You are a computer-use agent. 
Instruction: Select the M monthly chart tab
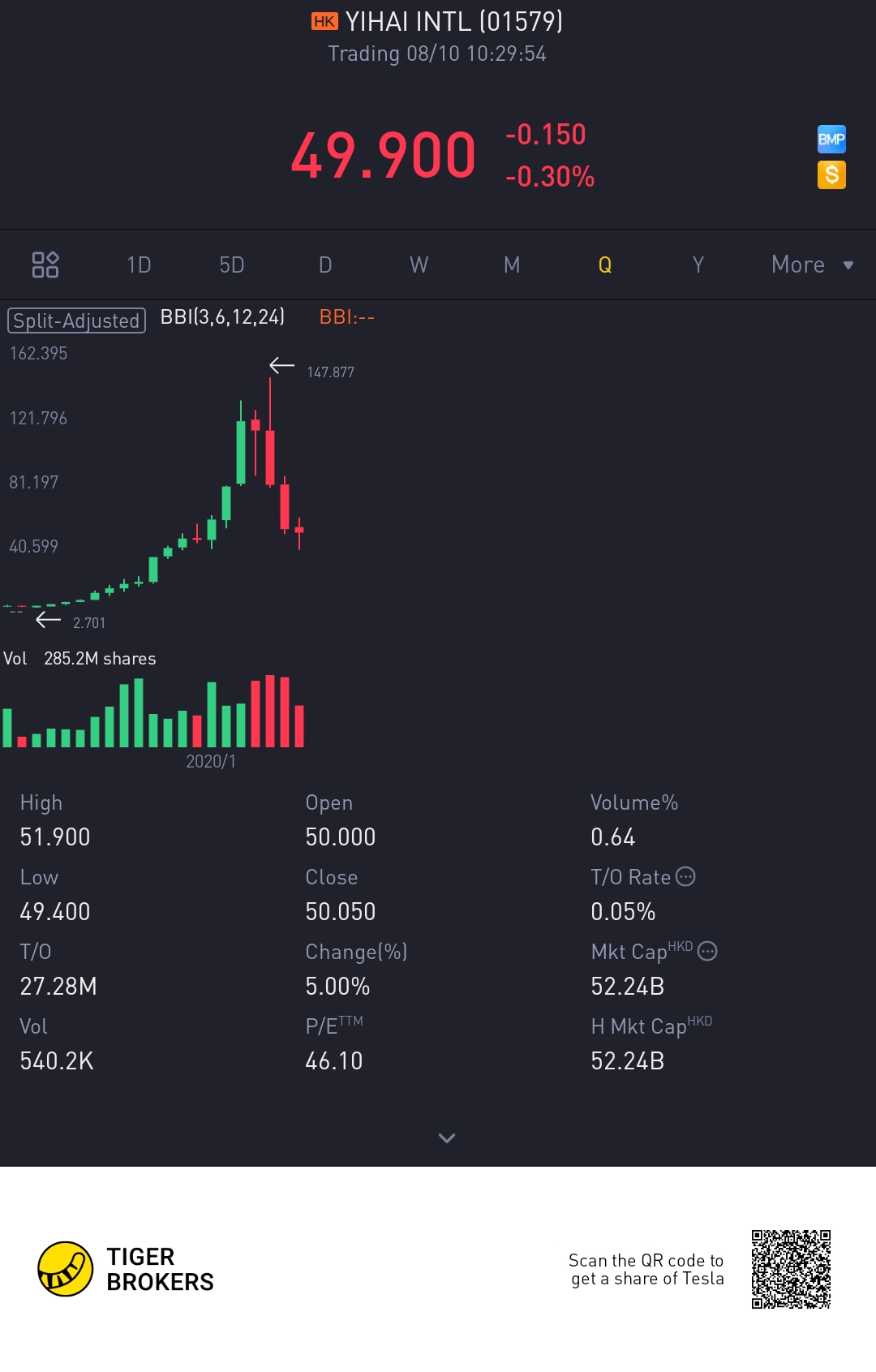coord(512,265)
